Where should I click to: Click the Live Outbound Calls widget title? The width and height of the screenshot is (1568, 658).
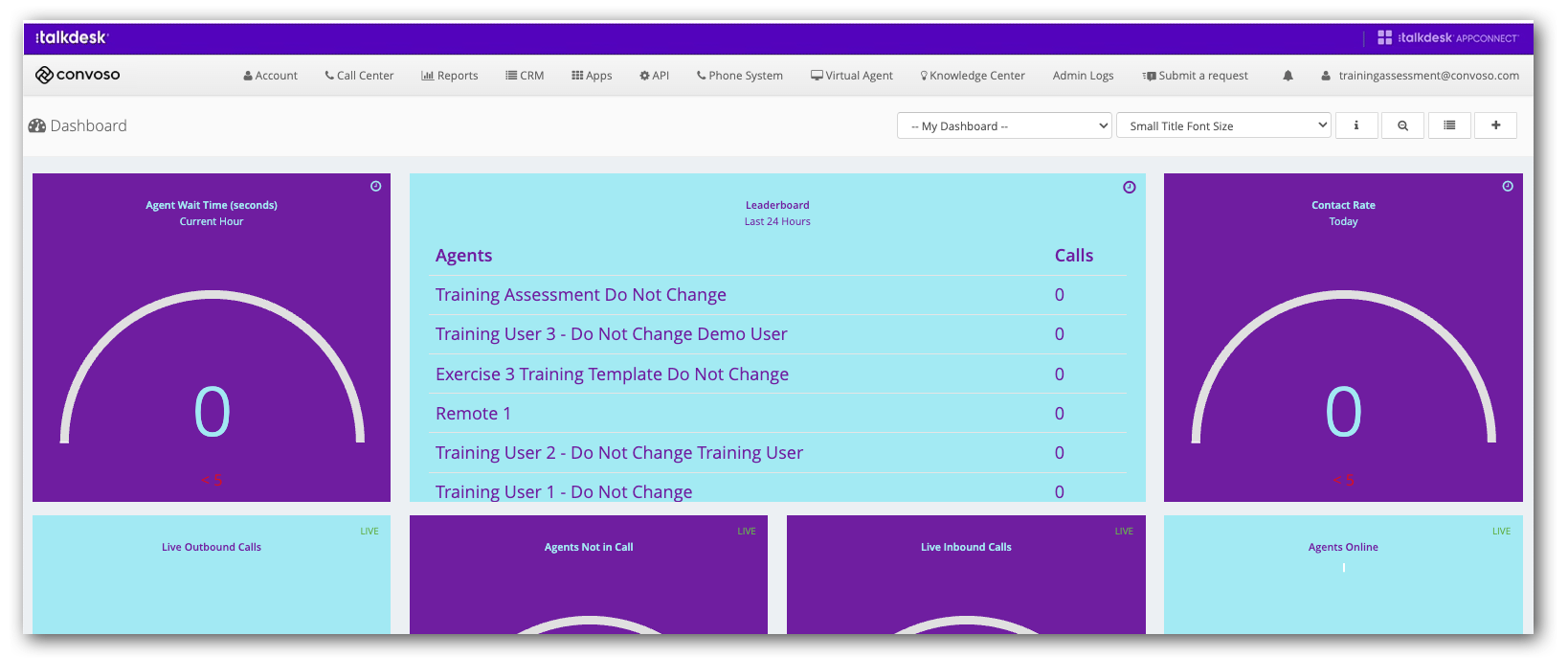[x=212, y=547]
